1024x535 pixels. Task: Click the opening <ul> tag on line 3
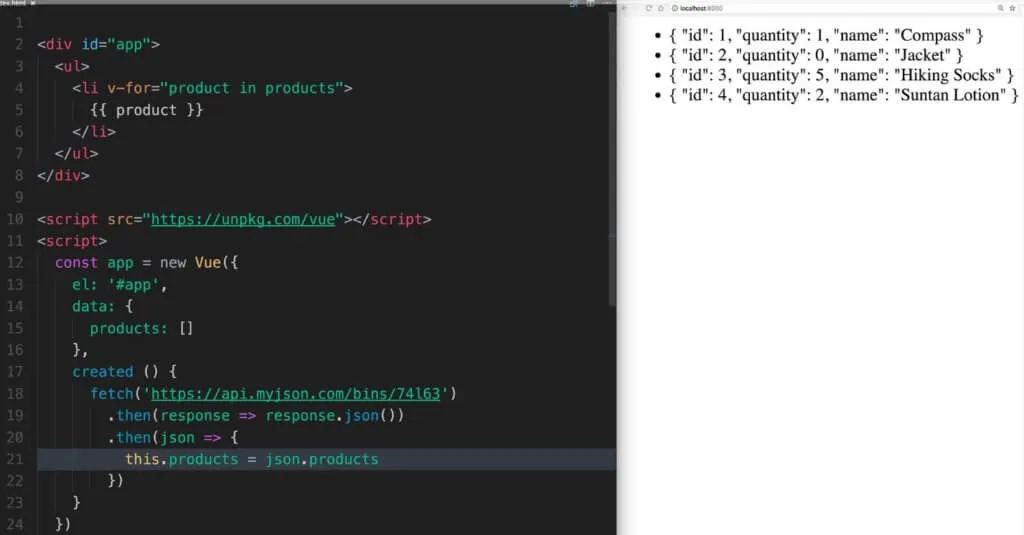tap(72, 66)
